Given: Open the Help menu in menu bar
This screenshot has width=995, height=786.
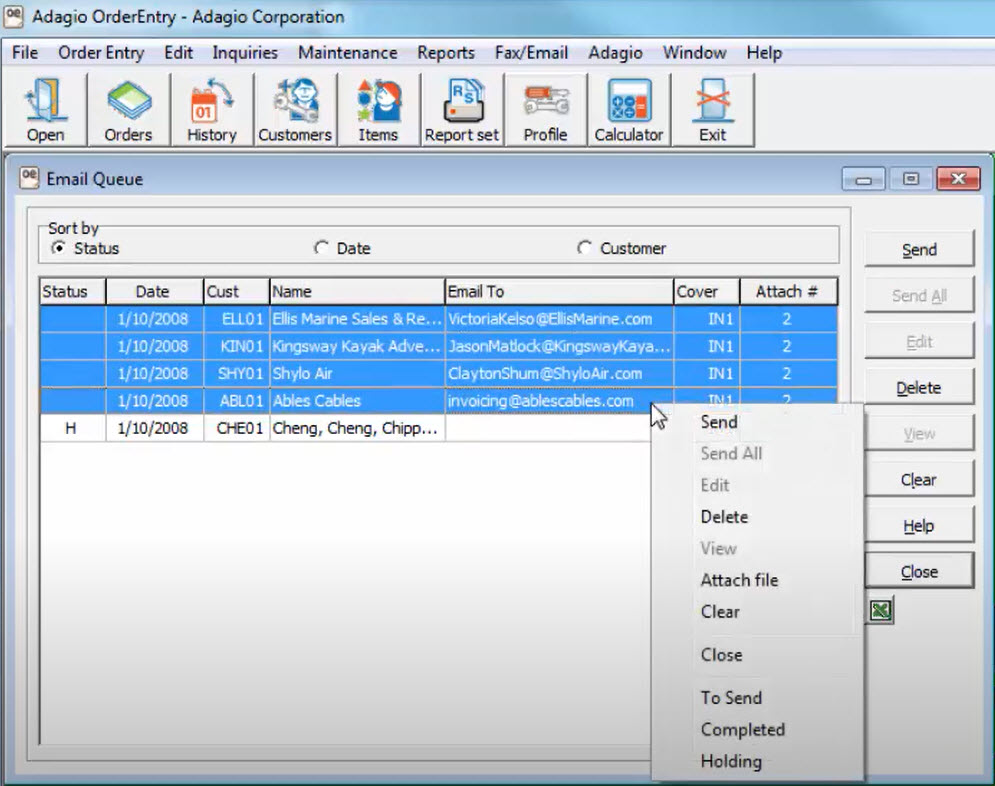Looking at the screenshot, I should [x=764, y=53].
